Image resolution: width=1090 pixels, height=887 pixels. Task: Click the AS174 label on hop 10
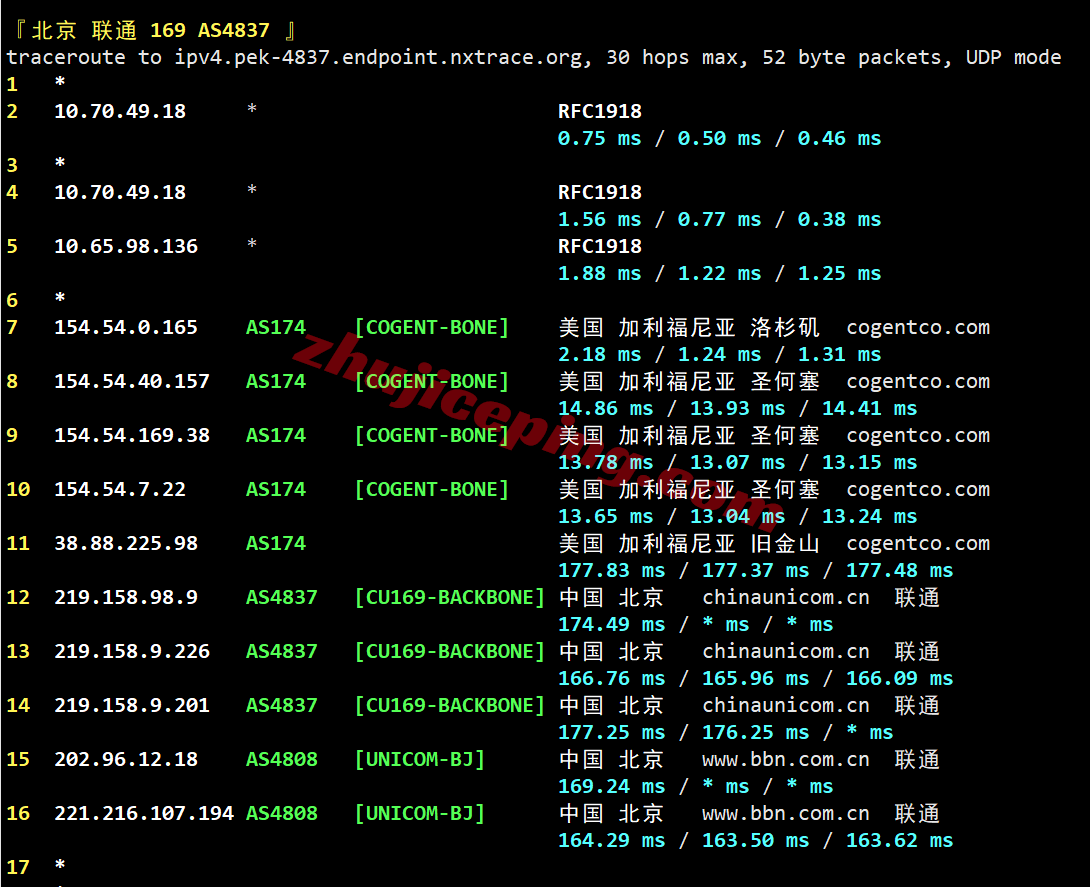(x=274, y=489)
